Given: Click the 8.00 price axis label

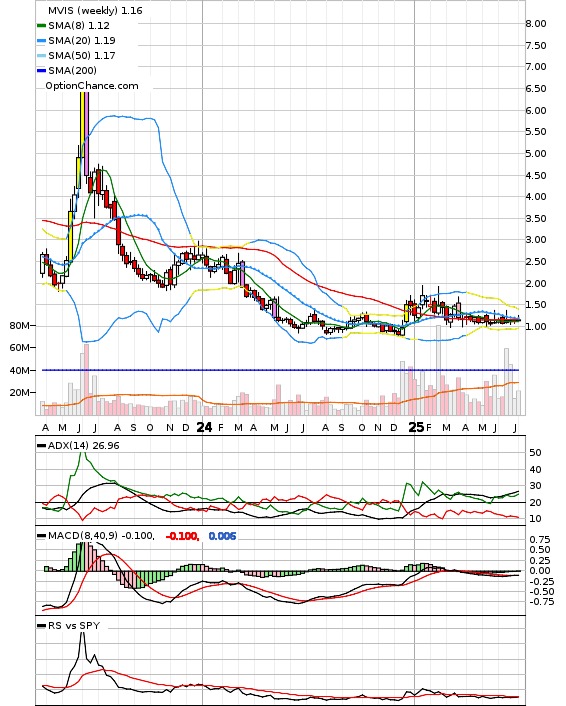Looking at the screenshot, I should coord(536,23).
